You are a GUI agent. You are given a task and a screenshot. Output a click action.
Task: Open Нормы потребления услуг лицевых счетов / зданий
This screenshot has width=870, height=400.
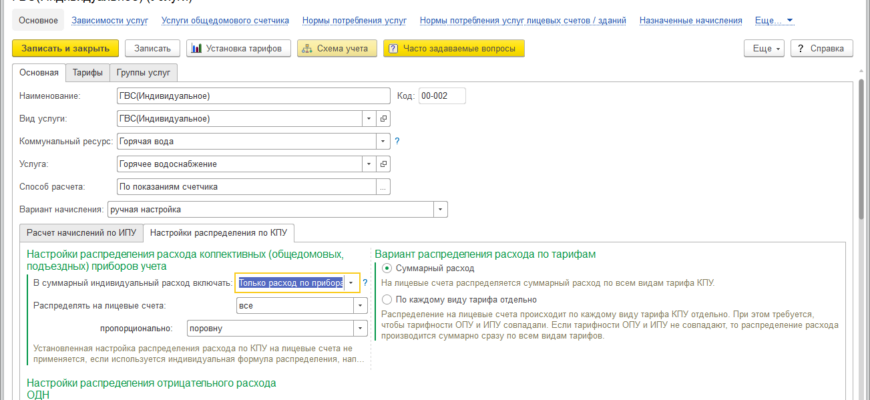(523, 21)
